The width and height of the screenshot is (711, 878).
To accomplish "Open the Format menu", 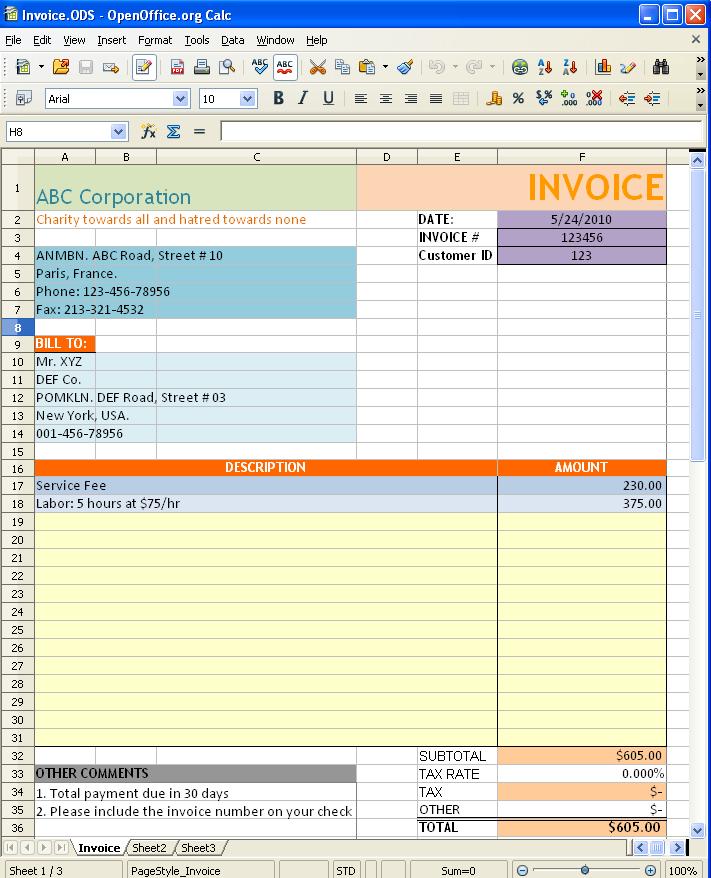I will (x=155, y=40).
